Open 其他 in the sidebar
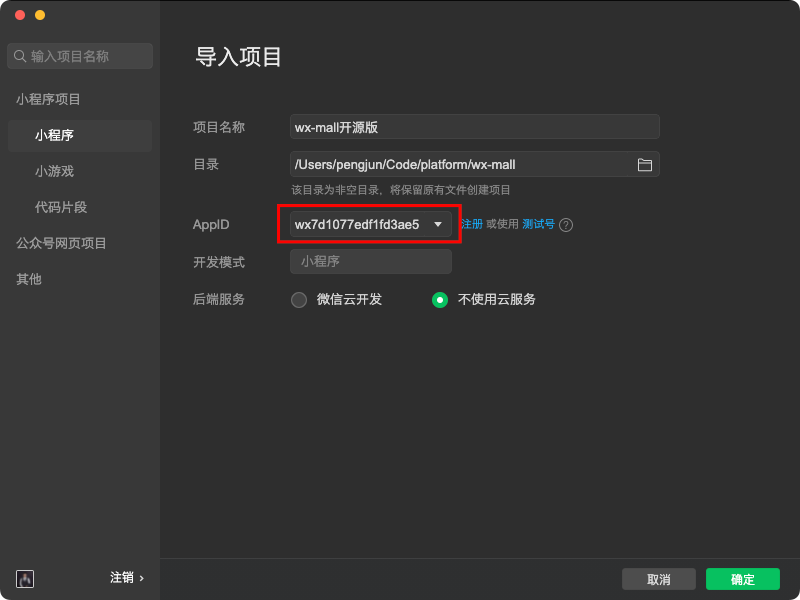This screenshot has width=800, height=600. pyautogui.click(x=29, y=279)
